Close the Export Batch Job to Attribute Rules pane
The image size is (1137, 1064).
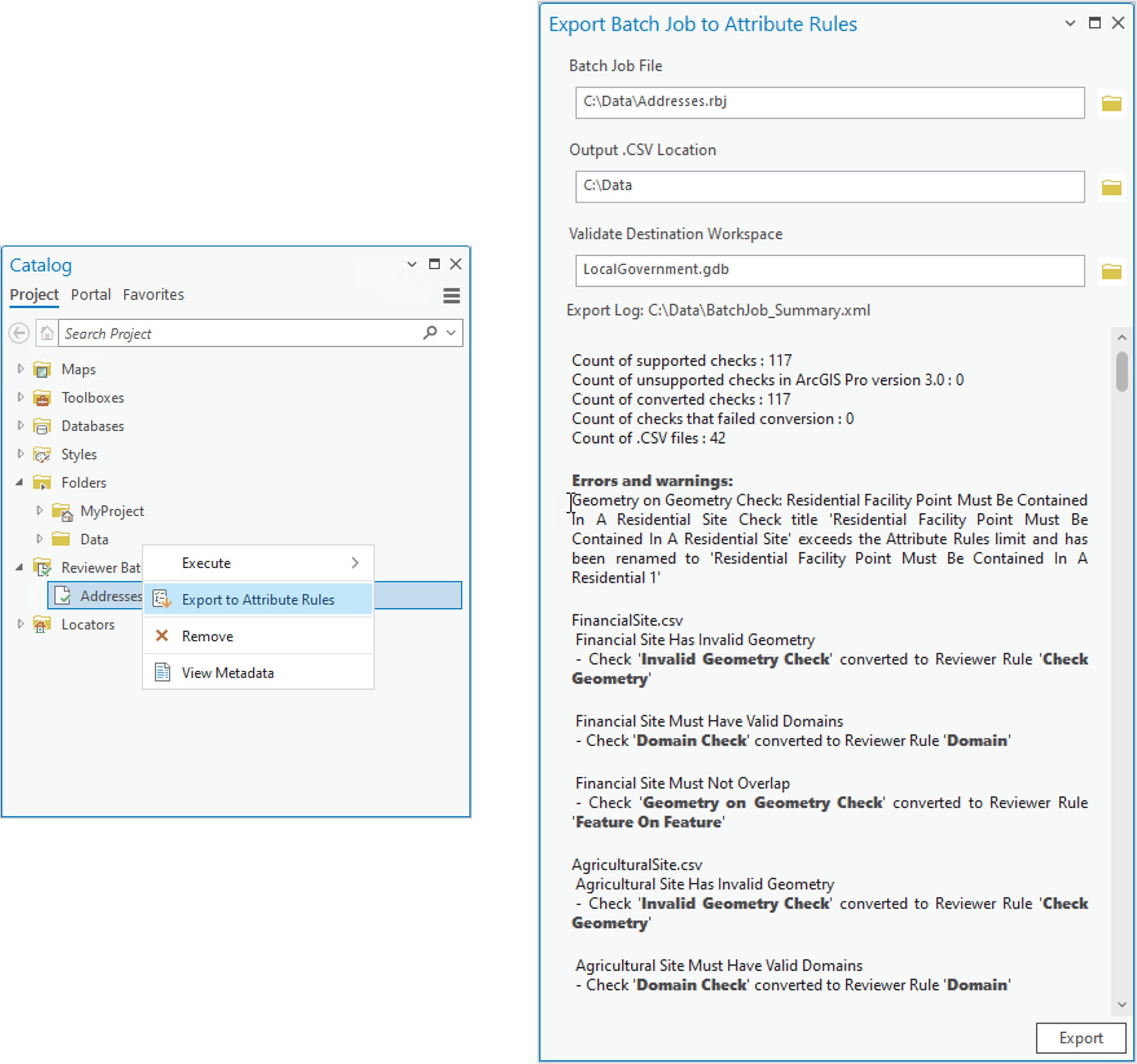pyautogui.click(x=1118, y=23)
